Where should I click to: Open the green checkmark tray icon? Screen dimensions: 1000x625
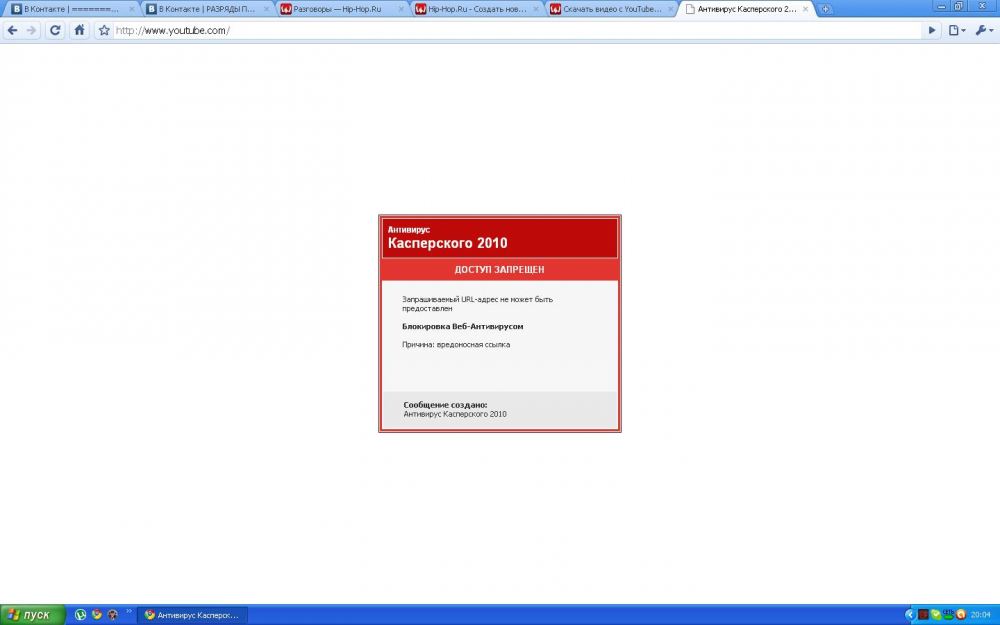(x=936, y=615)
